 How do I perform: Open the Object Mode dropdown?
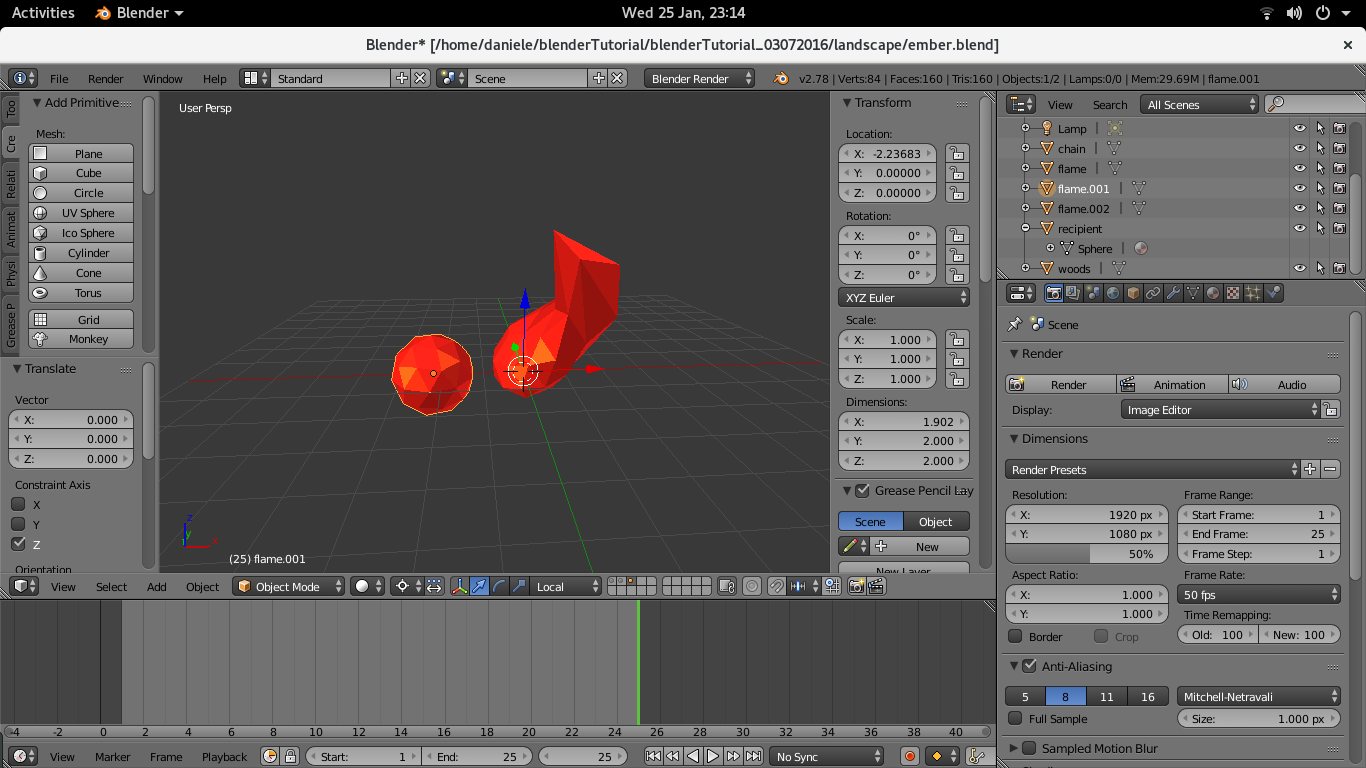[x=289, y=587]
